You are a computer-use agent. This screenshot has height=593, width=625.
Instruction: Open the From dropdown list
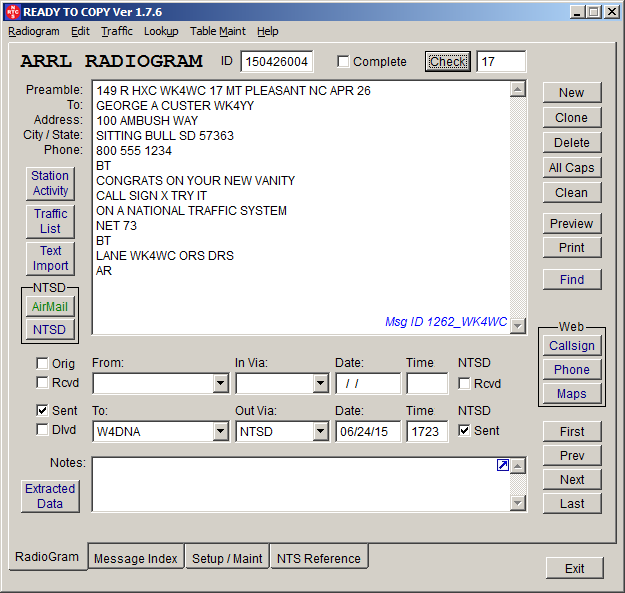click(220, 383)
